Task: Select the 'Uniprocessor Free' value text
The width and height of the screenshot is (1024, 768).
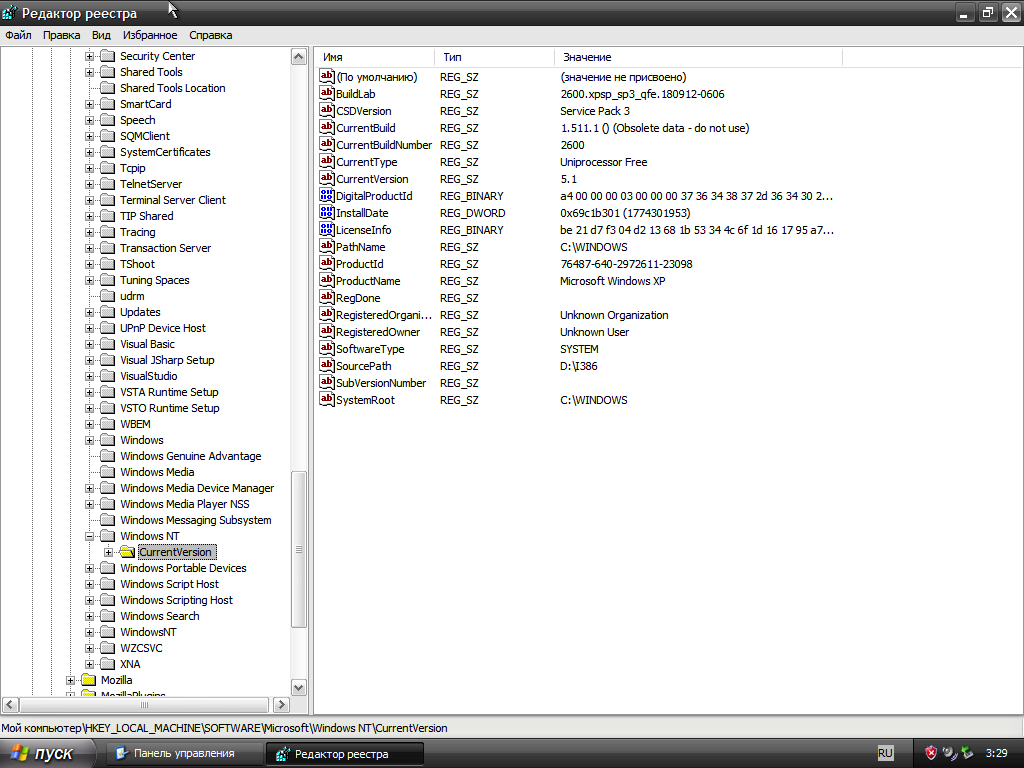Action: tap(603, 162)
